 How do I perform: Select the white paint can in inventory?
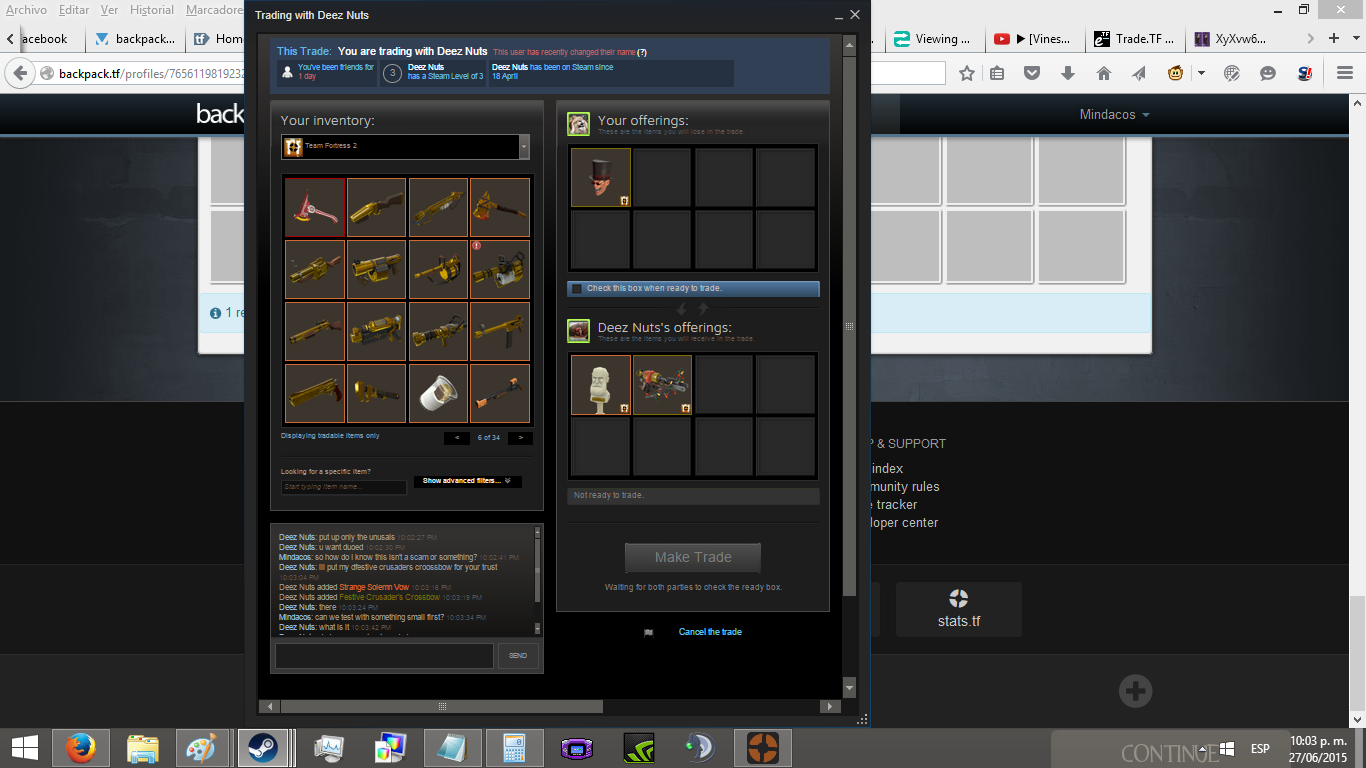click(x=438, y=393)
